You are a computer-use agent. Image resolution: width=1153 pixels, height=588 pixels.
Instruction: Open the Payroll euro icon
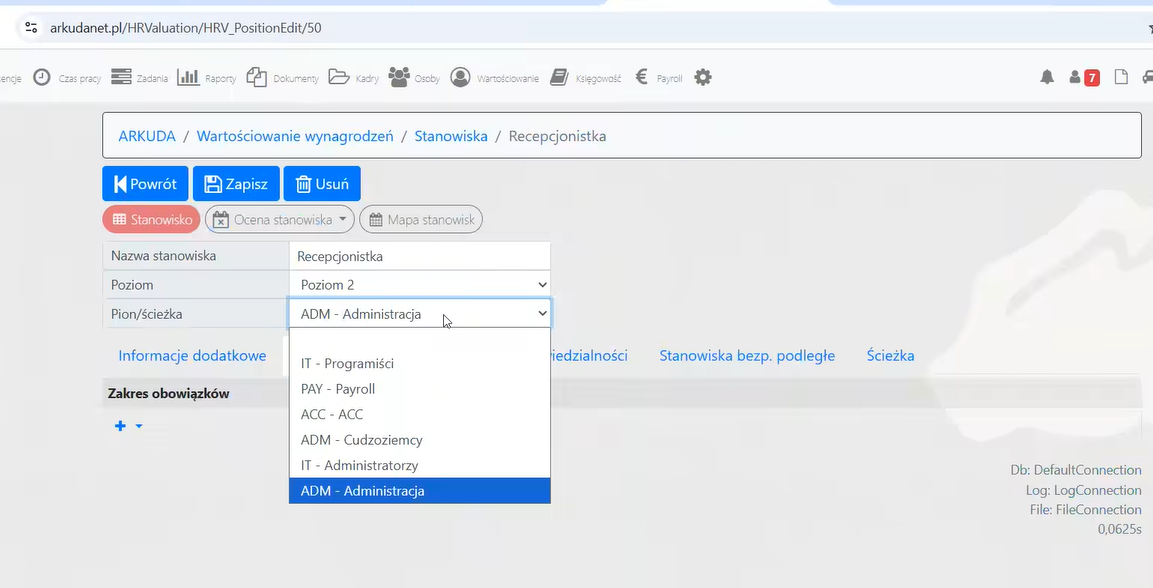point(642,77)
